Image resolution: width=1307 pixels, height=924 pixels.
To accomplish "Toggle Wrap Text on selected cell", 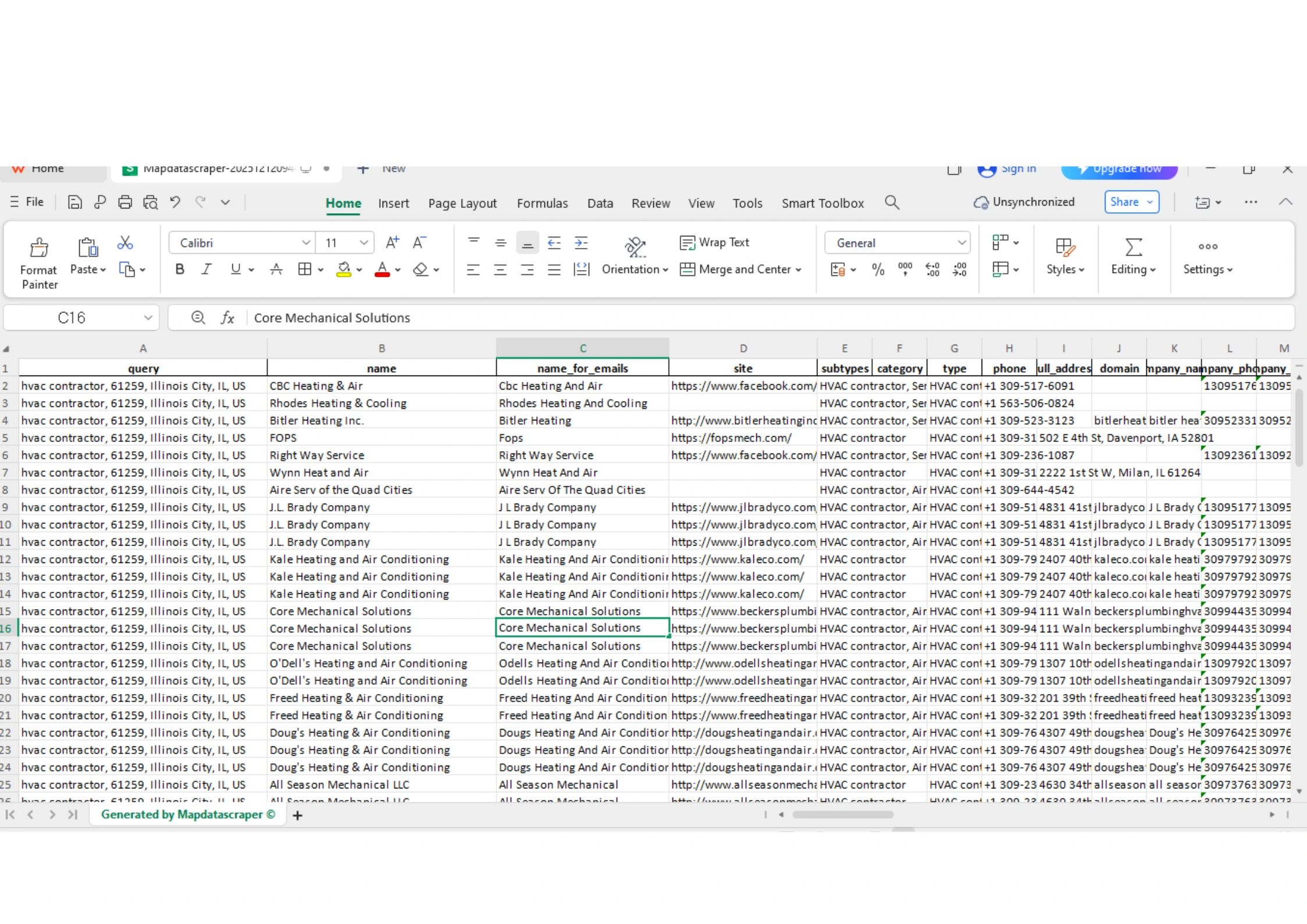I will [715, 242].
